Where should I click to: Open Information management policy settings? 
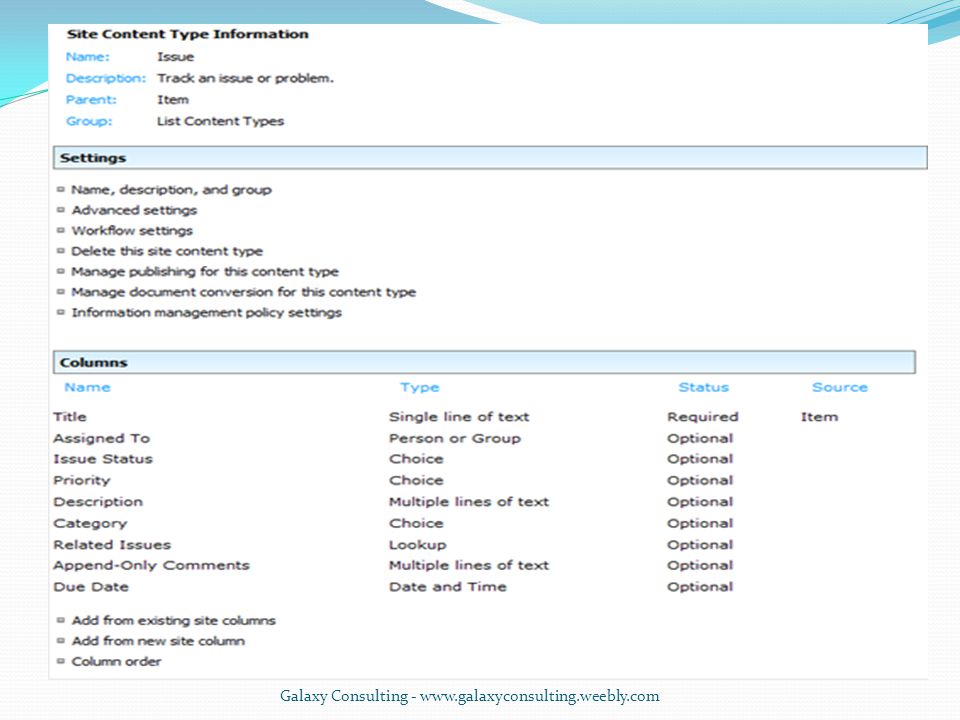[x=206, y=312]
